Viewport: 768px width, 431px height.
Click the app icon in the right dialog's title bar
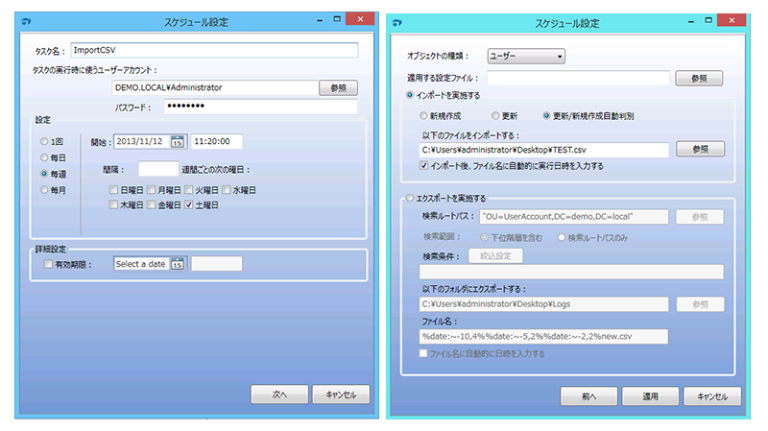coord(398,21)
